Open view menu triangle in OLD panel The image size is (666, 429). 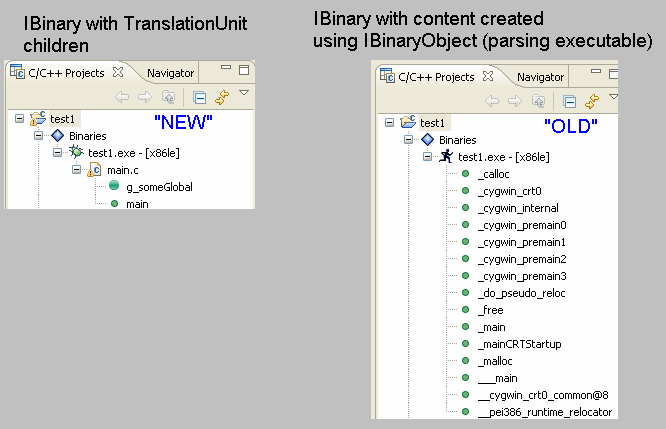(613, 96)
